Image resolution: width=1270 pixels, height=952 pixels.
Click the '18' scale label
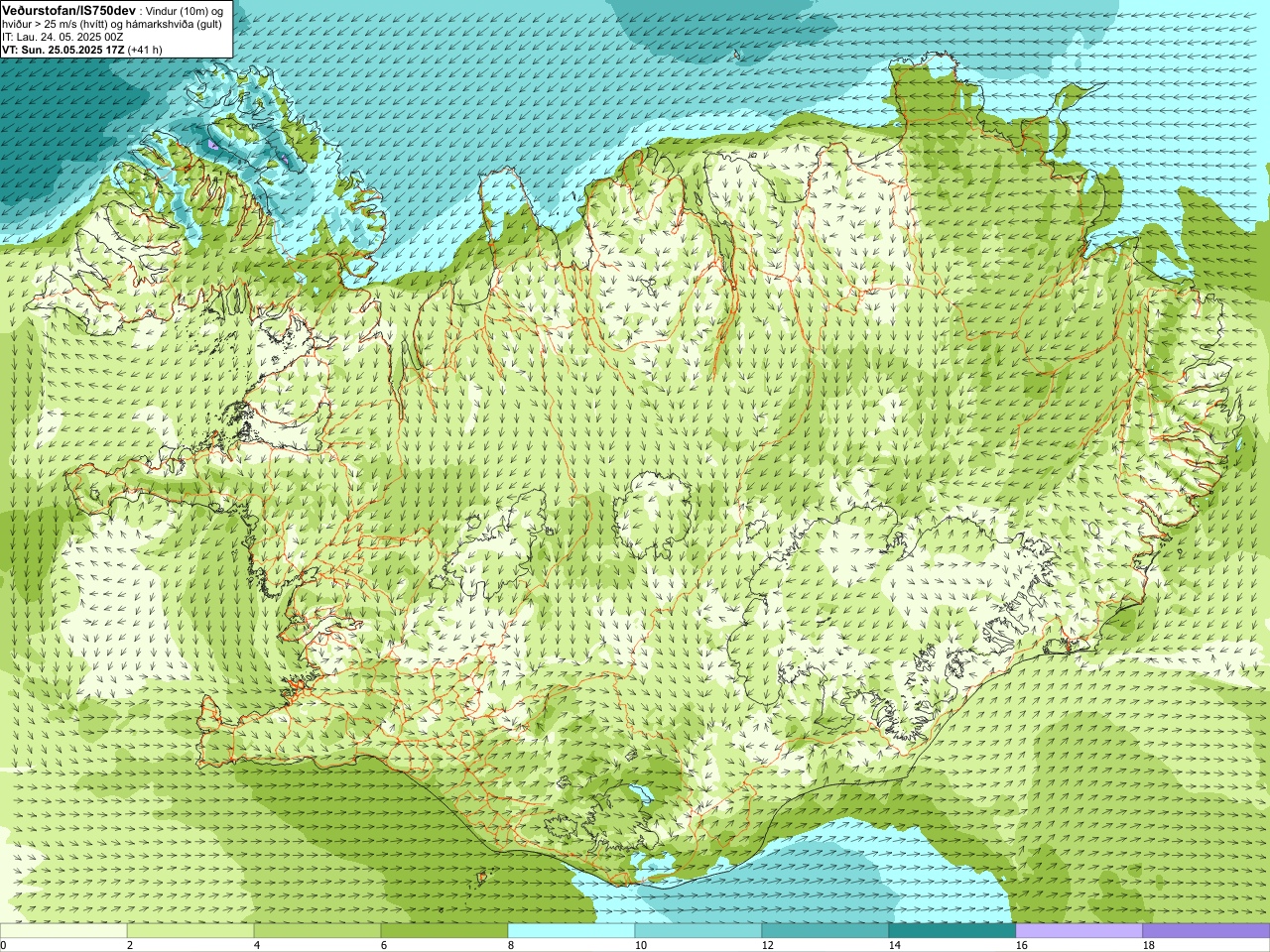coord(1148,945)
